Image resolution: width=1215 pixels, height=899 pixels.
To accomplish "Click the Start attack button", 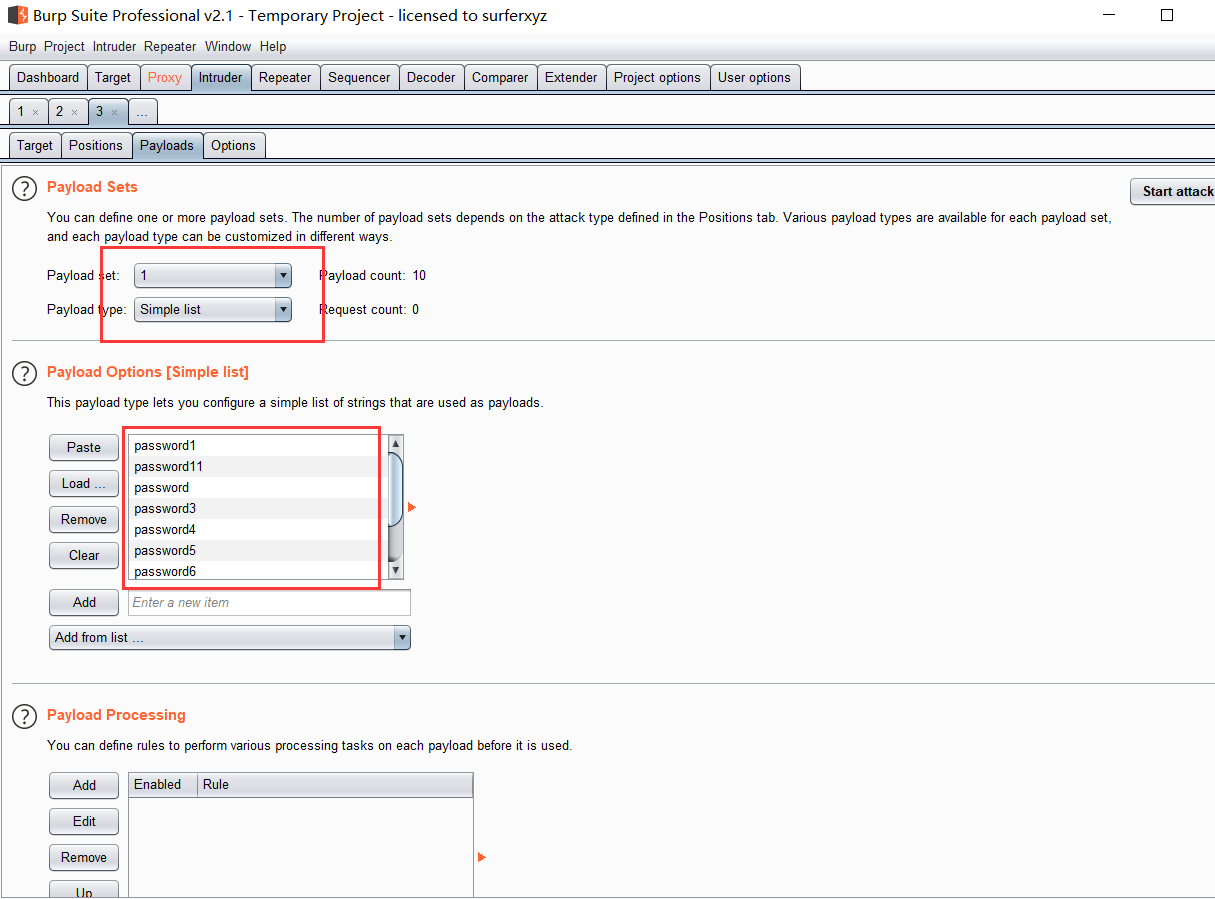I will coord(1173,192).
